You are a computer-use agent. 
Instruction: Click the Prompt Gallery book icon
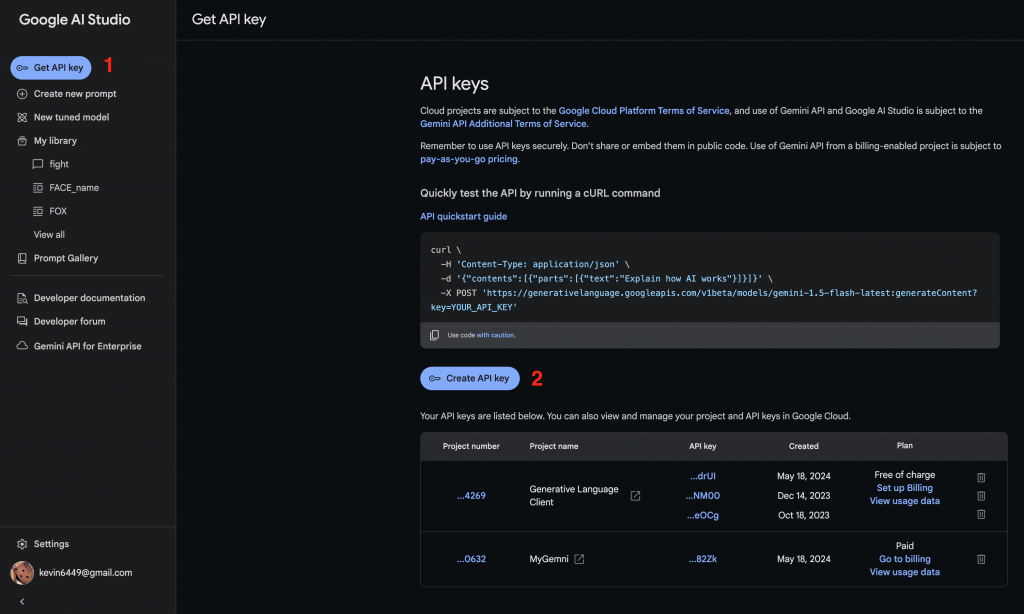(22, 259)
